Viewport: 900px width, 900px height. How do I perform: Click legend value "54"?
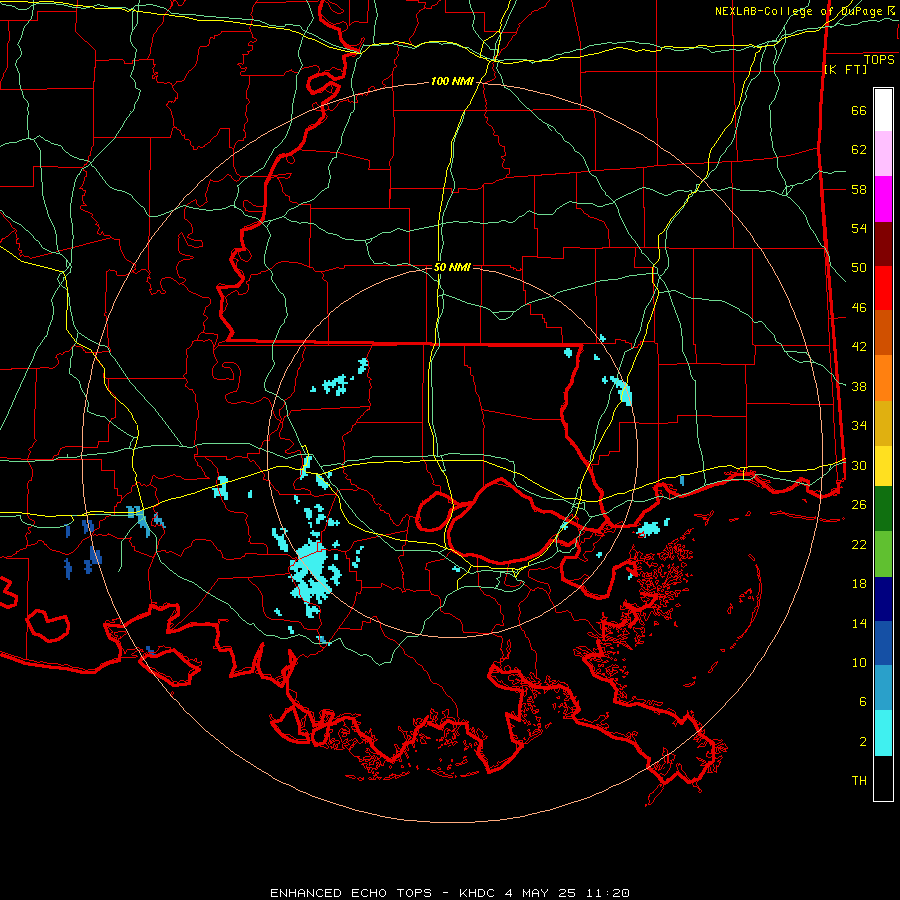click(859, 228)
